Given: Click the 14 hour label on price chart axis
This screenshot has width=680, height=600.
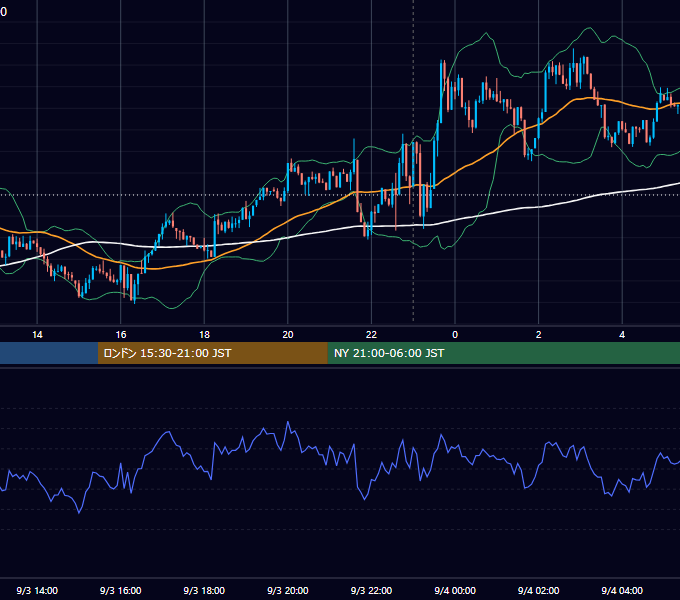Looking at the screenshot, I should (37, 335).
